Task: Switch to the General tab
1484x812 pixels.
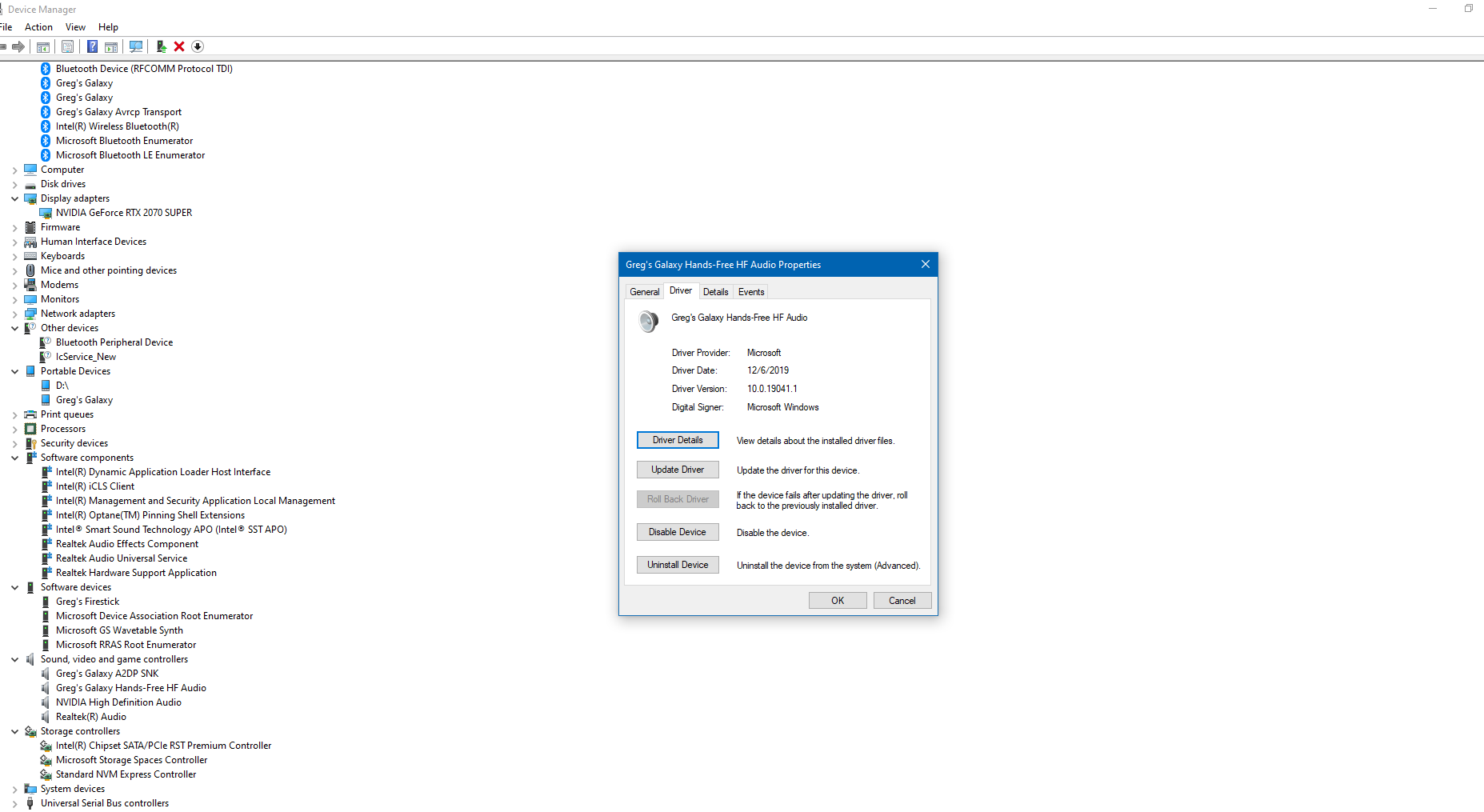Action: pos(645,292)
